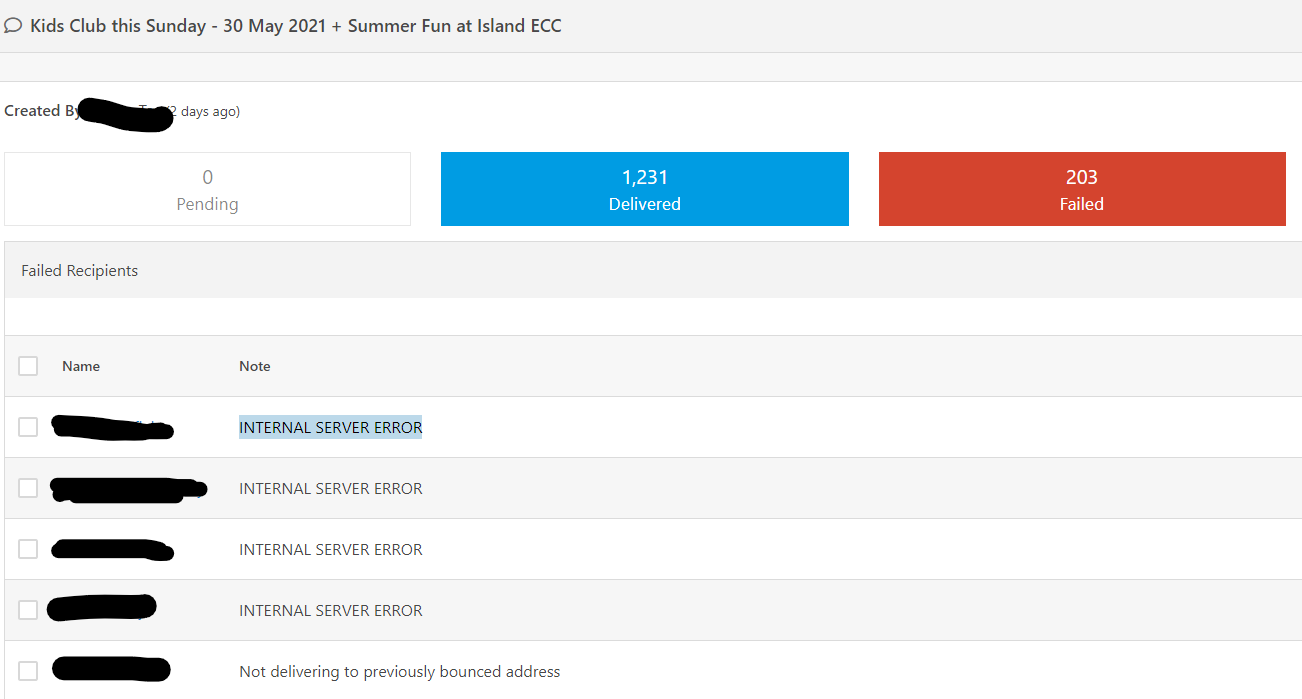Screen dimensions: 1302x699
Task: Check the second failed recipient's checkbox
Action: [28, 488]
